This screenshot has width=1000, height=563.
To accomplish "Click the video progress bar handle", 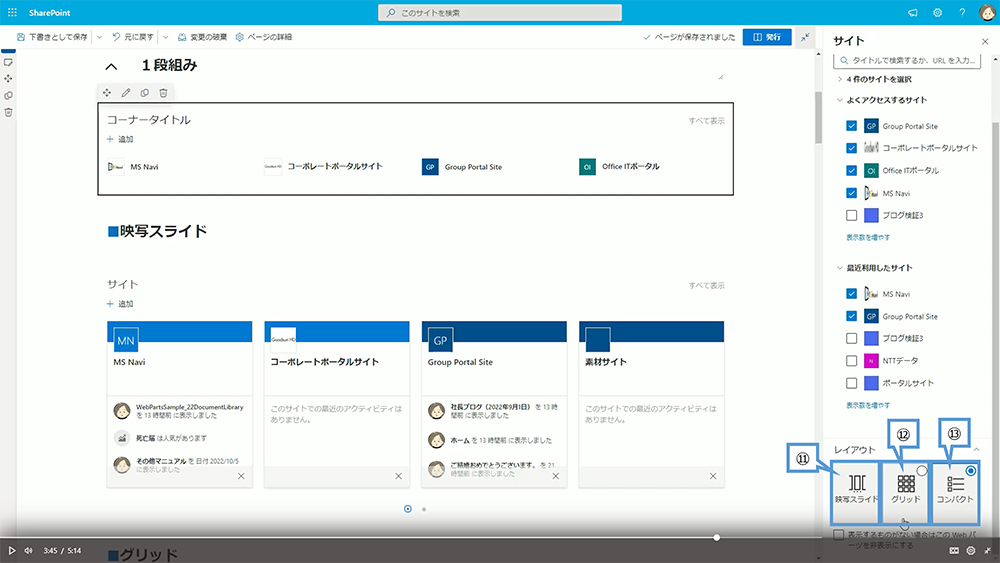I will coord(716,537).
